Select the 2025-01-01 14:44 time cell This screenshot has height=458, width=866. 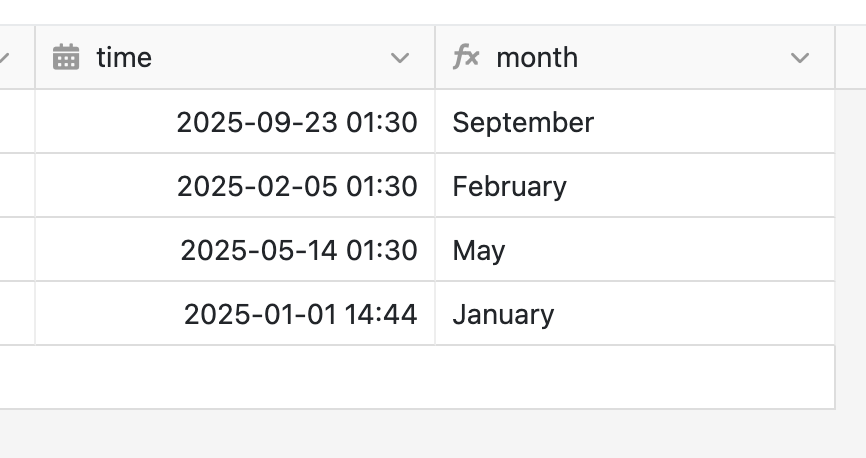(x=300, y=314)
